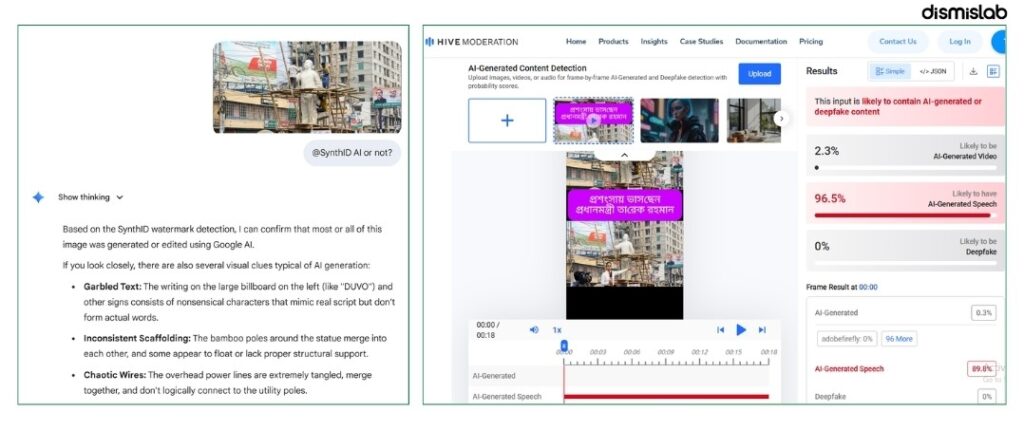Click the Contact Us button

tap(897, 42)
